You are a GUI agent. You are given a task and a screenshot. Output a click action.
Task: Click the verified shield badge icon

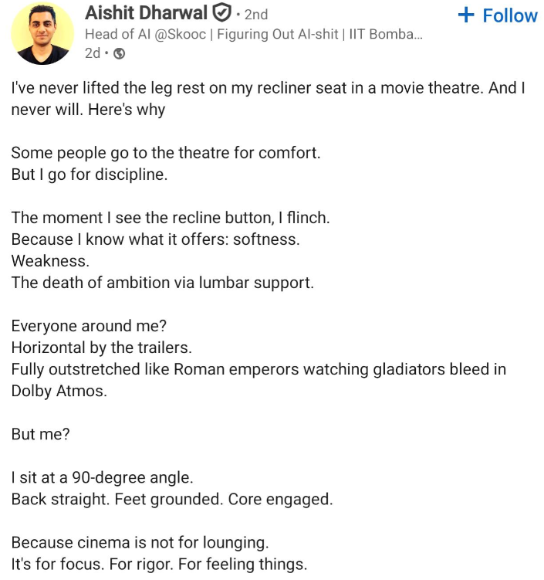pyautogui.click(x=222, y=13)
